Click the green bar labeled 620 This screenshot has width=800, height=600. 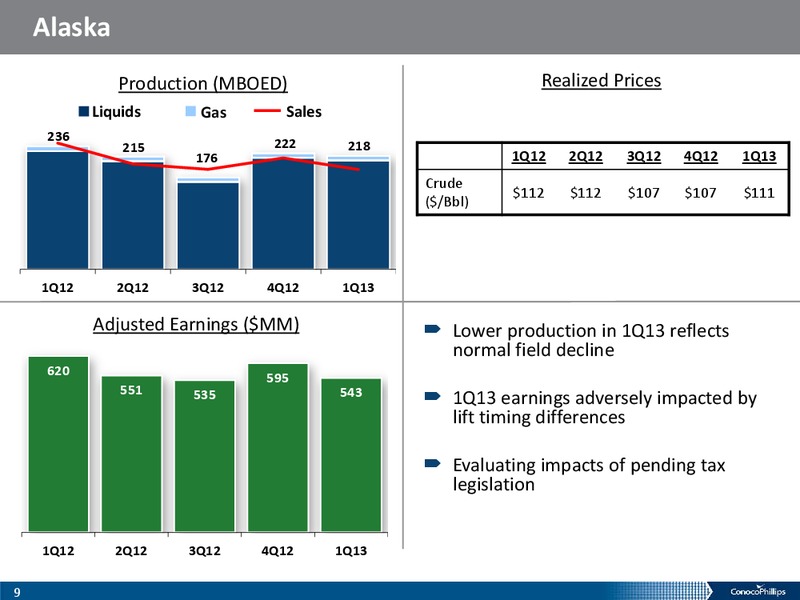[x=58, y=444]
